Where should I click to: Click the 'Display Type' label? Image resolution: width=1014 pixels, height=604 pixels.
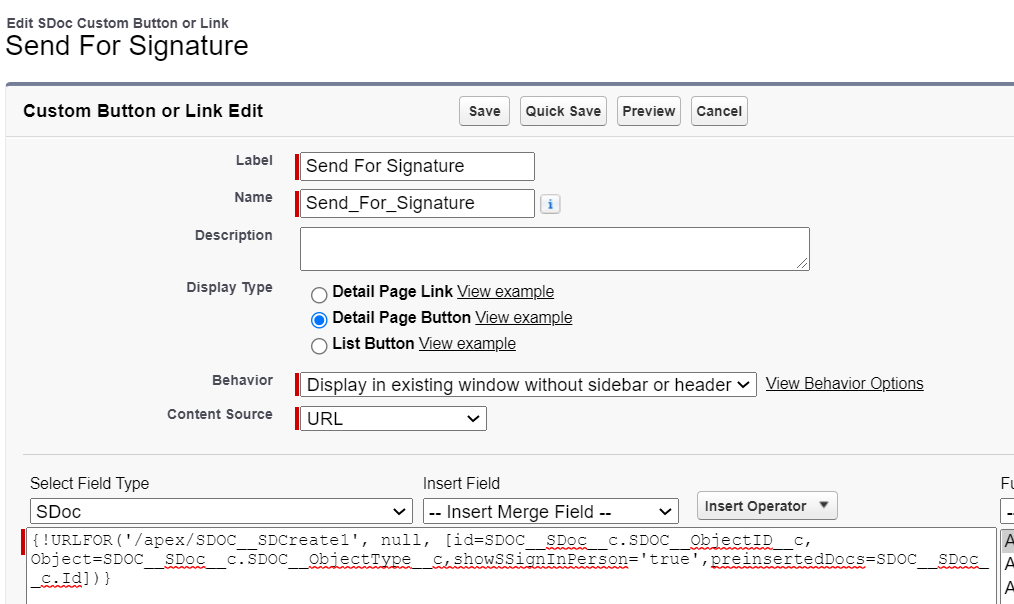(229, 288)
